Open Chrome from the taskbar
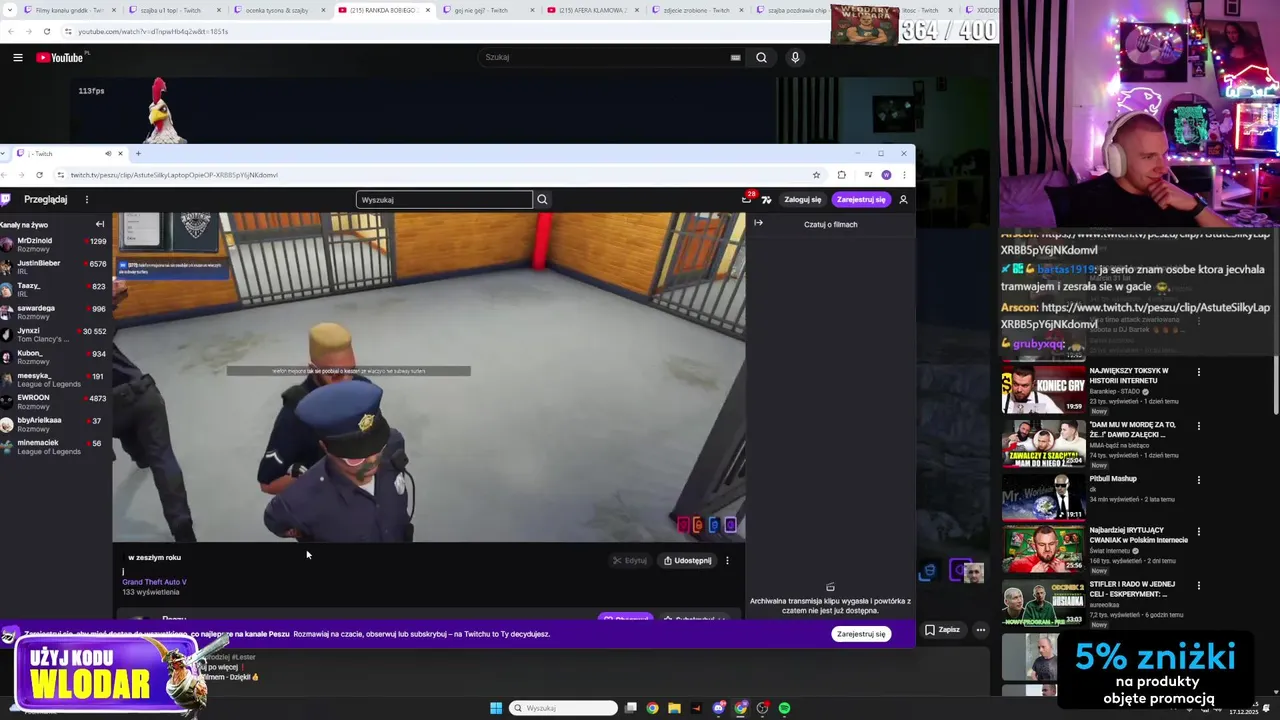Viewport: 1280px width, 720px height. click(652, 708)
